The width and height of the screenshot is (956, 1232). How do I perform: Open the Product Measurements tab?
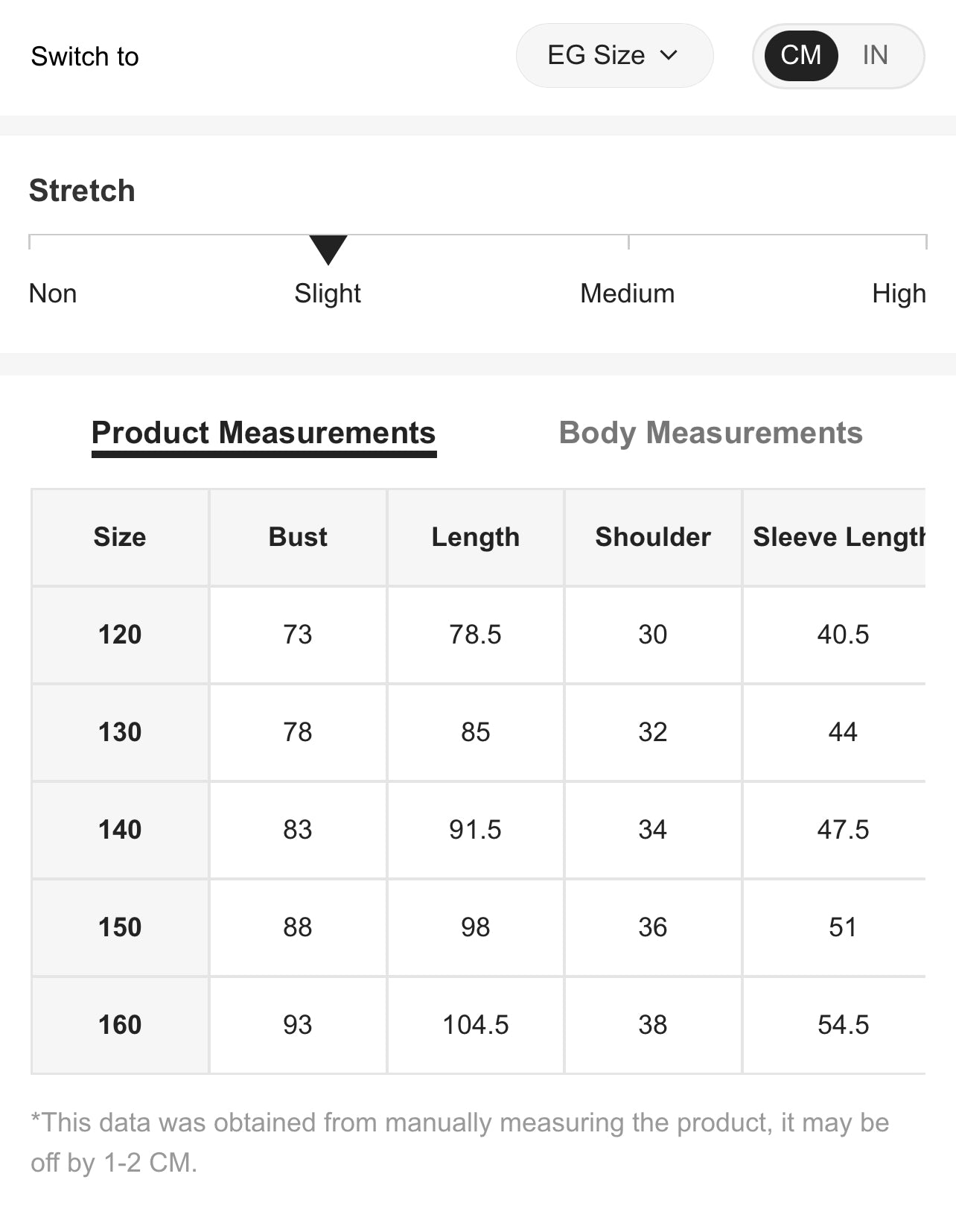[x=264, y=433]
